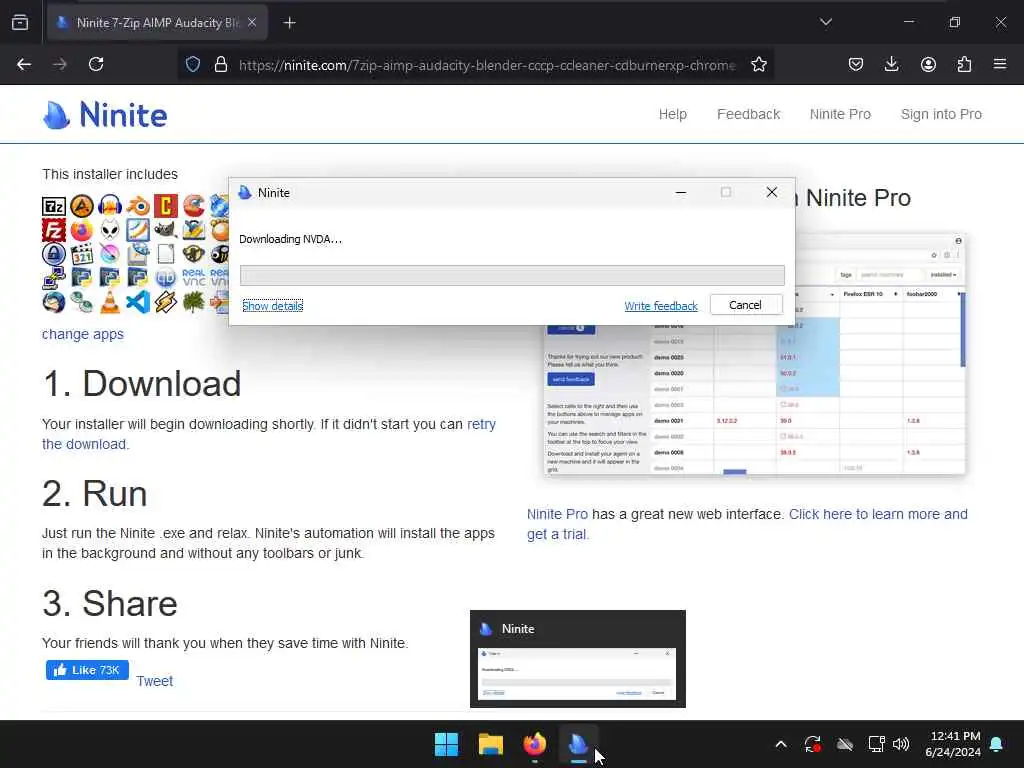Reload the Ninite page
1024x768 pixels.
pyautogui.click(x=96, y=64)
